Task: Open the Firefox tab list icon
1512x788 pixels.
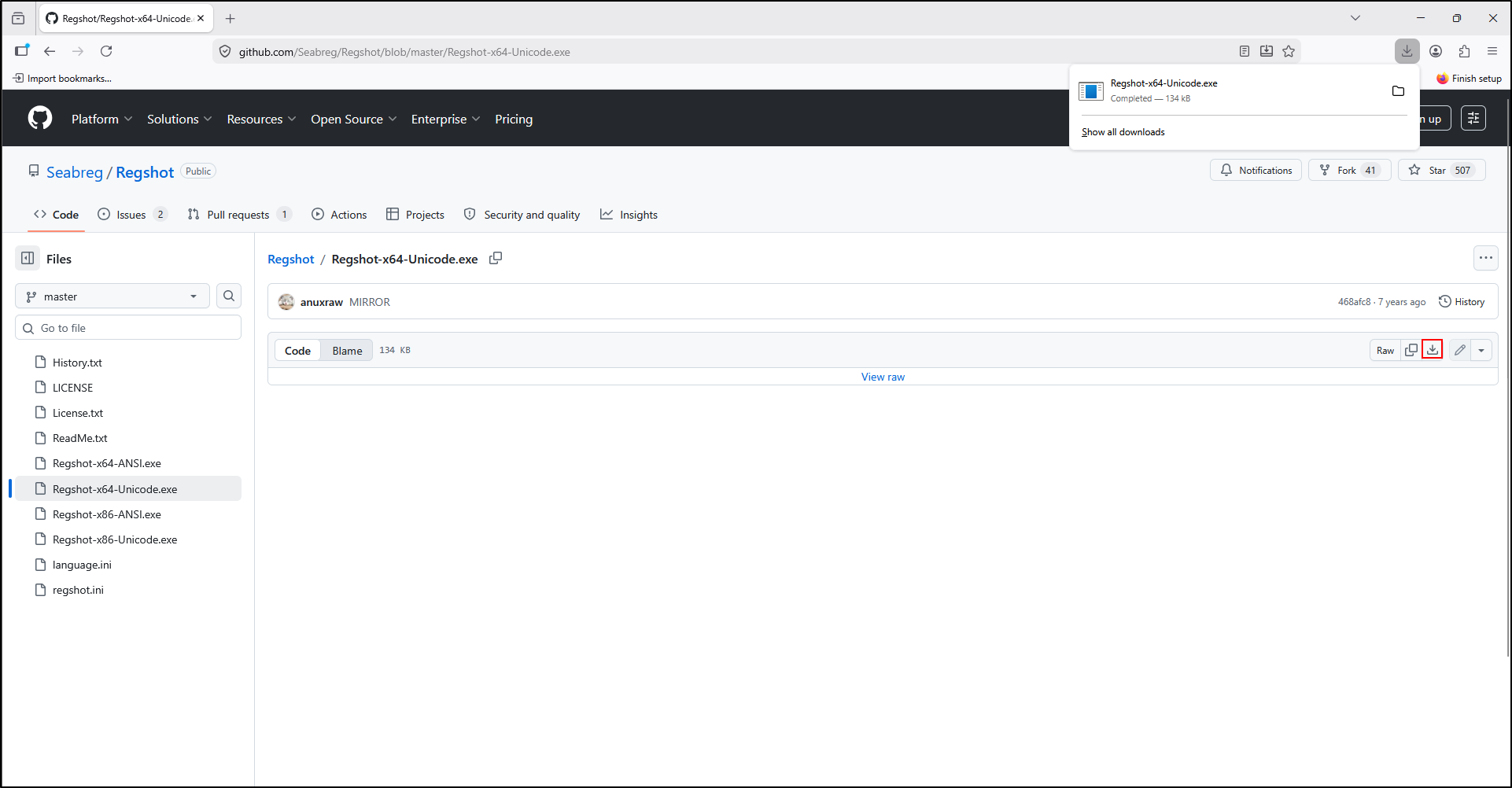Action: pyautogui.click(x=18, y=18)
